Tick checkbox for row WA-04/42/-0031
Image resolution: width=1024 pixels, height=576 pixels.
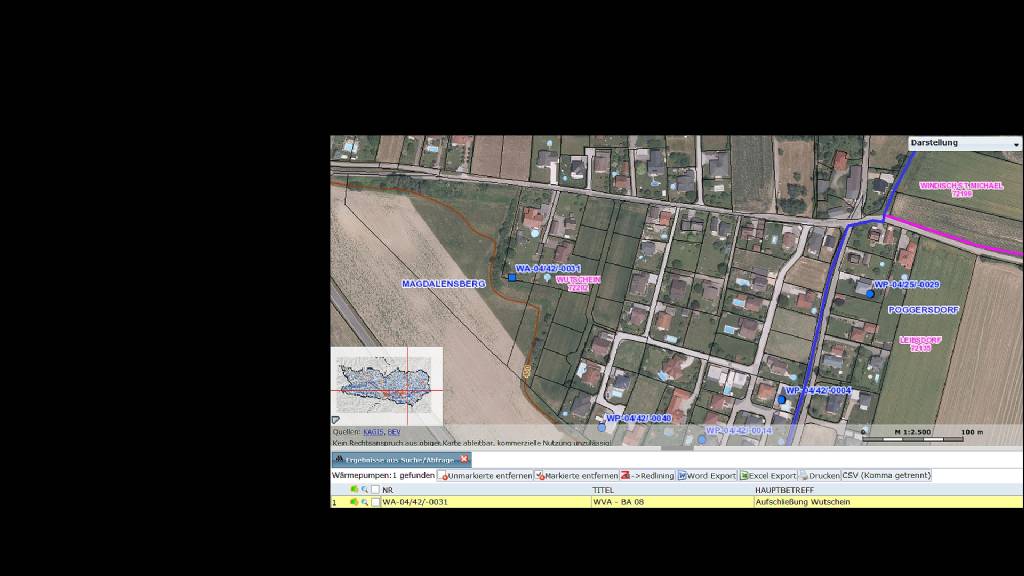click(x=376, y=502)
